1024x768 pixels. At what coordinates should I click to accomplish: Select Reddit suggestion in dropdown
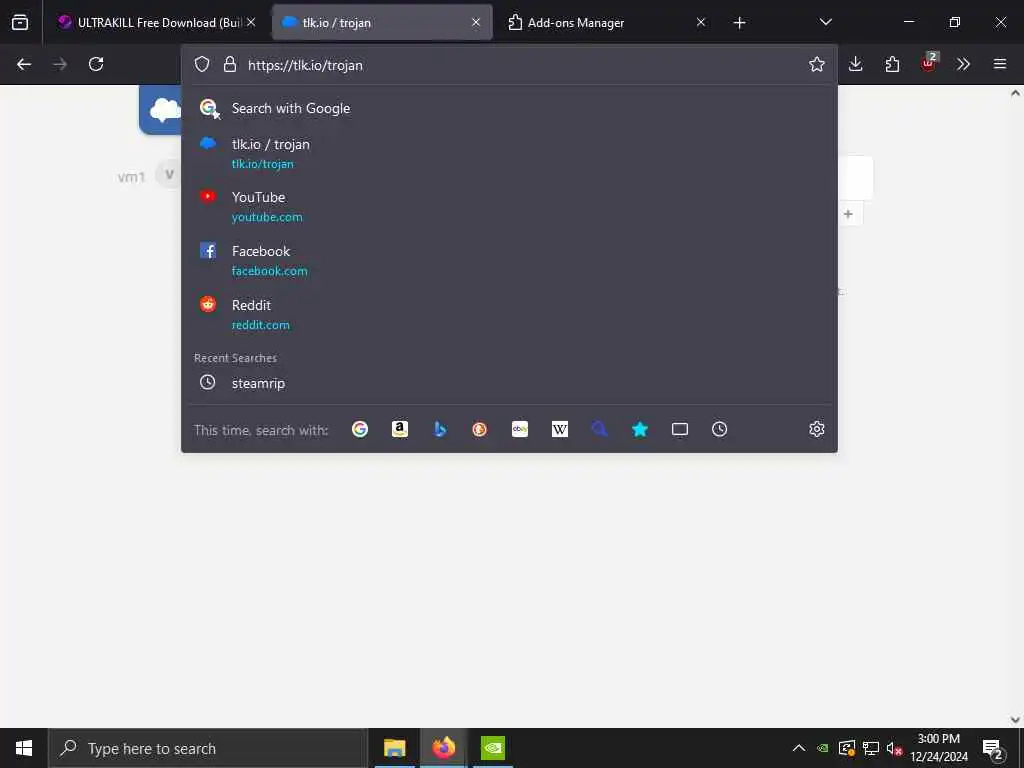(509, 314)
